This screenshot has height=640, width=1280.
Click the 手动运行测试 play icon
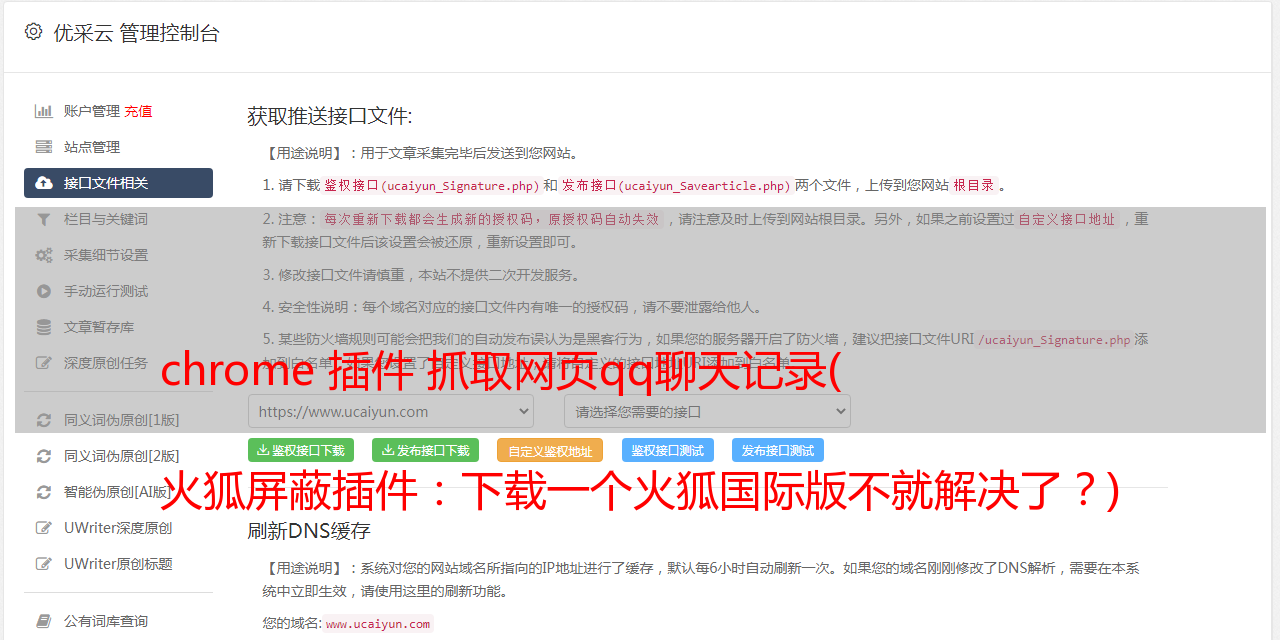click(44, 291)
